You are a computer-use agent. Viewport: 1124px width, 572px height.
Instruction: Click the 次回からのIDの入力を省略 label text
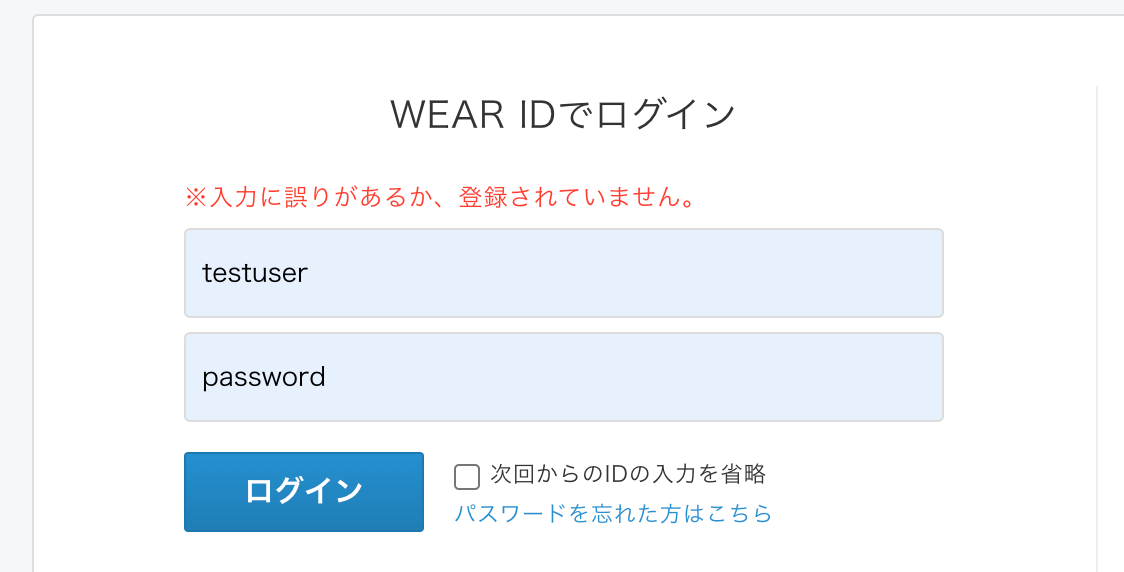click(628, 474)
